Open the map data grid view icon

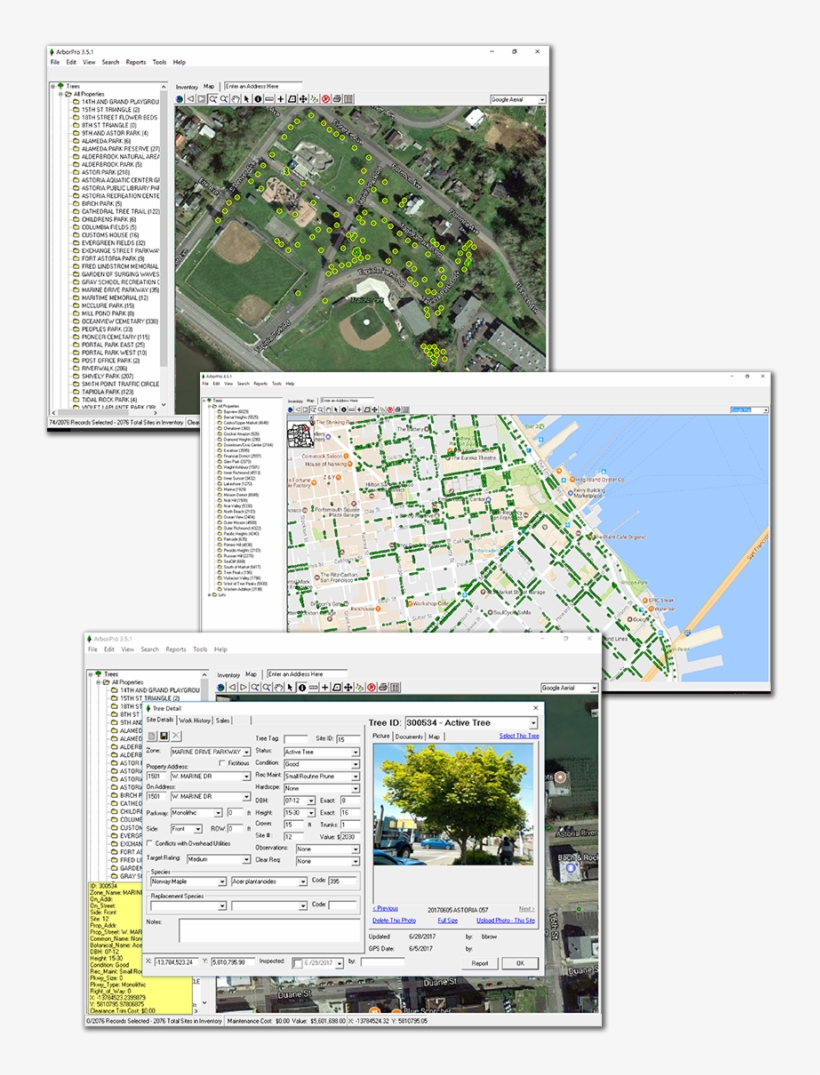point(392,687)
